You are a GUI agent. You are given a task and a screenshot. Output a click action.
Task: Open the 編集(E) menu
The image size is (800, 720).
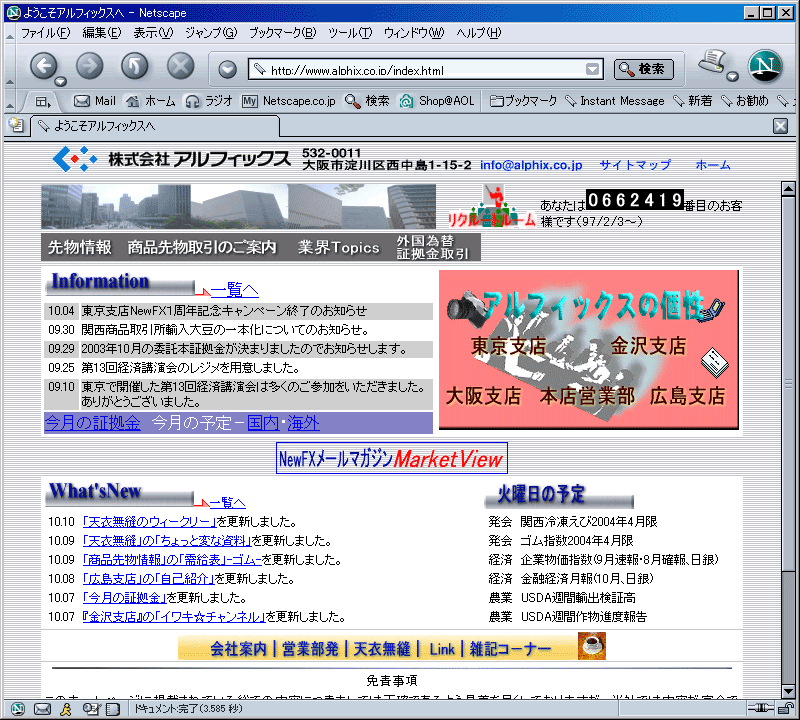click(x=102, y=33)
